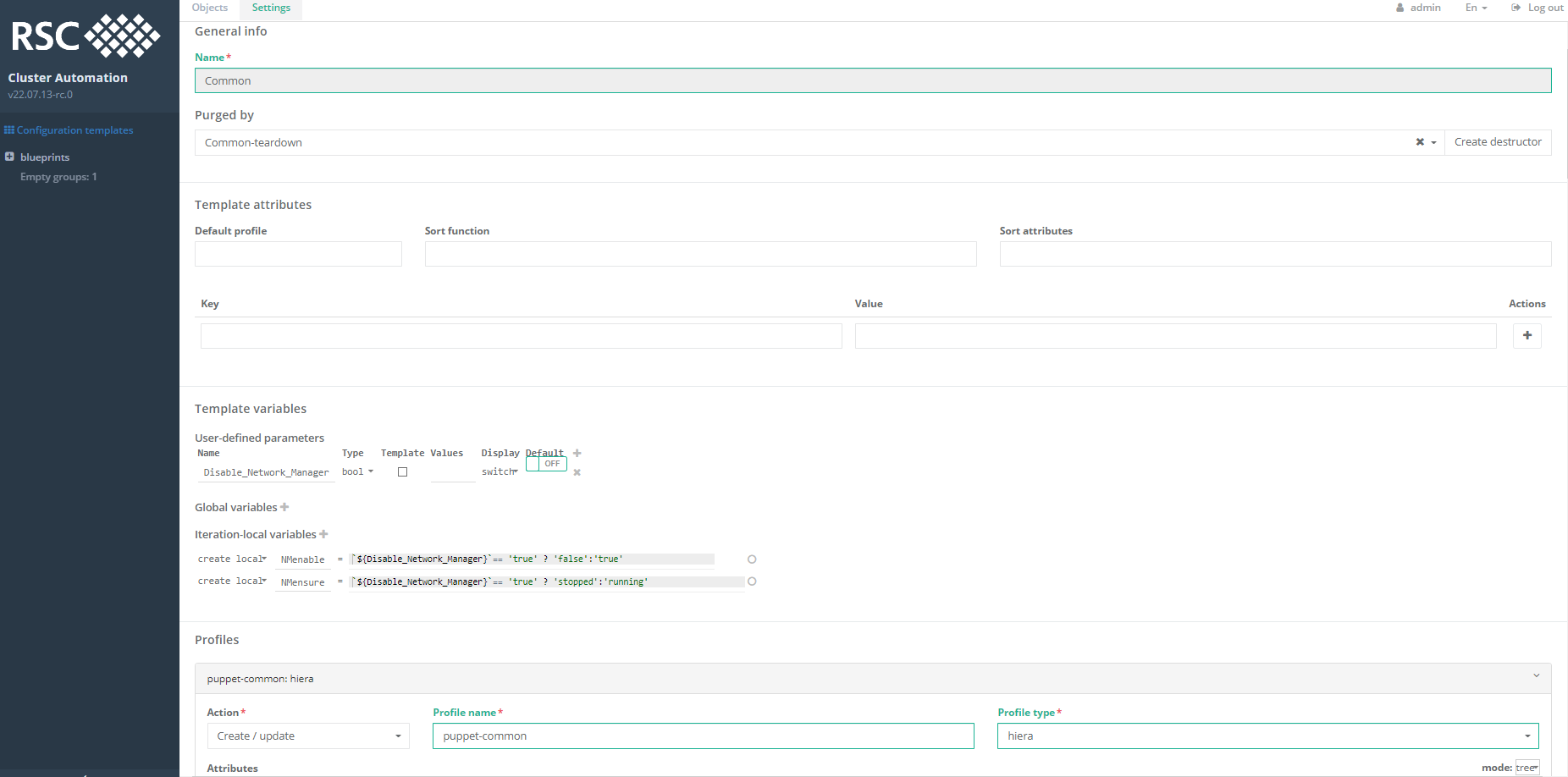Open create local dropdown for NMenable
Viewport: 1568px width, 777px height.
point(232,559)
